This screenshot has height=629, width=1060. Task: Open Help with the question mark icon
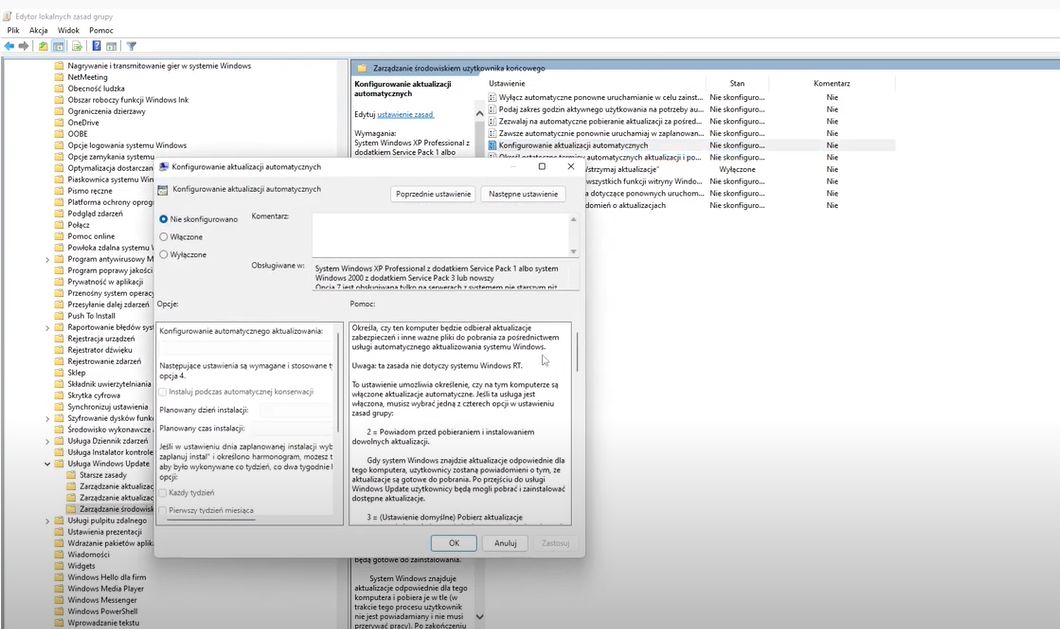pyautogui.click(x=97, y=46)
